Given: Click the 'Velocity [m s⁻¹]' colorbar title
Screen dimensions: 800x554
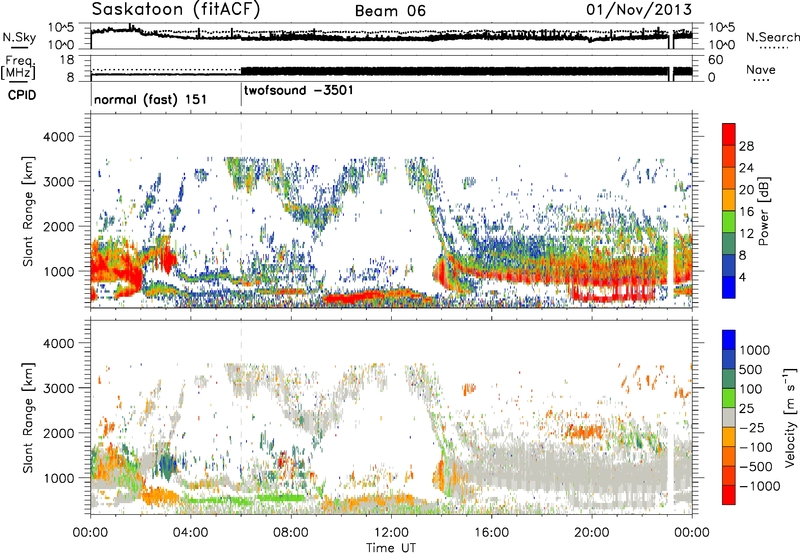Looking at the screenshot, I should 790,417.
